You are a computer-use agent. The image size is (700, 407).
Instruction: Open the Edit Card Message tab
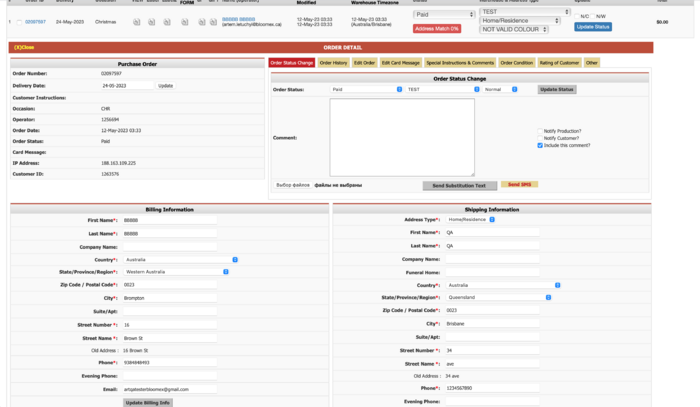tap(400, 63)
